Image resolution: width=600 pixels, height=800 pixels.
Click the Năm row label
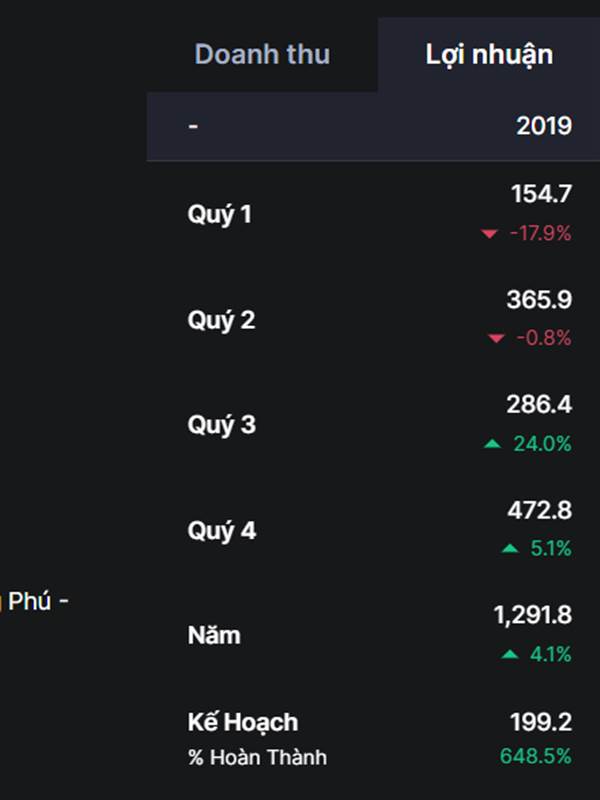[214, 635]
